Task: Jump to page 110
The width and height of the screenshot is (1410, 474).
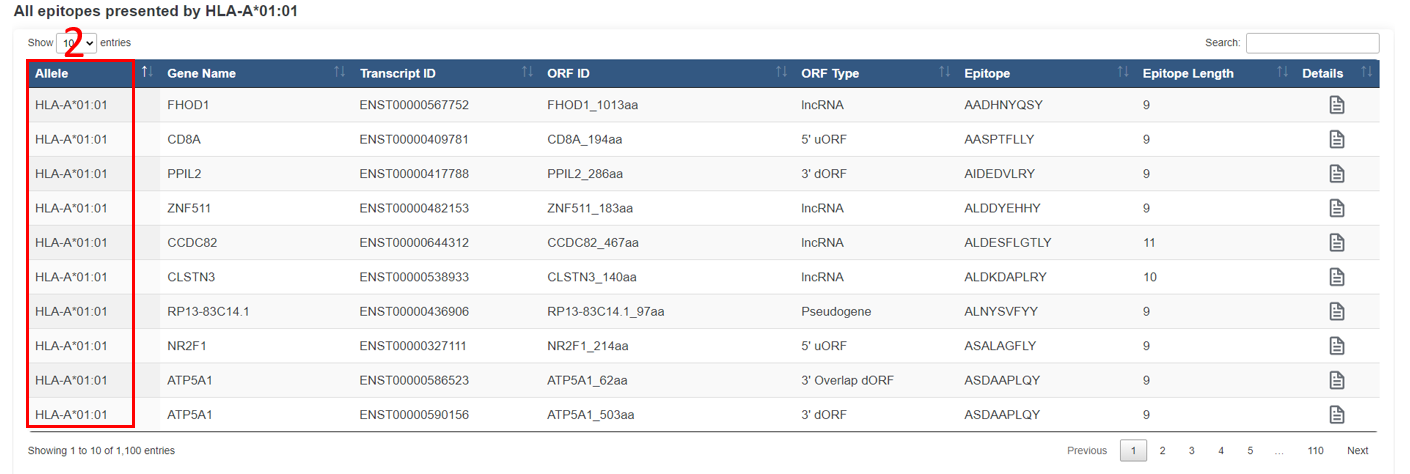Action: [1315, 451]
